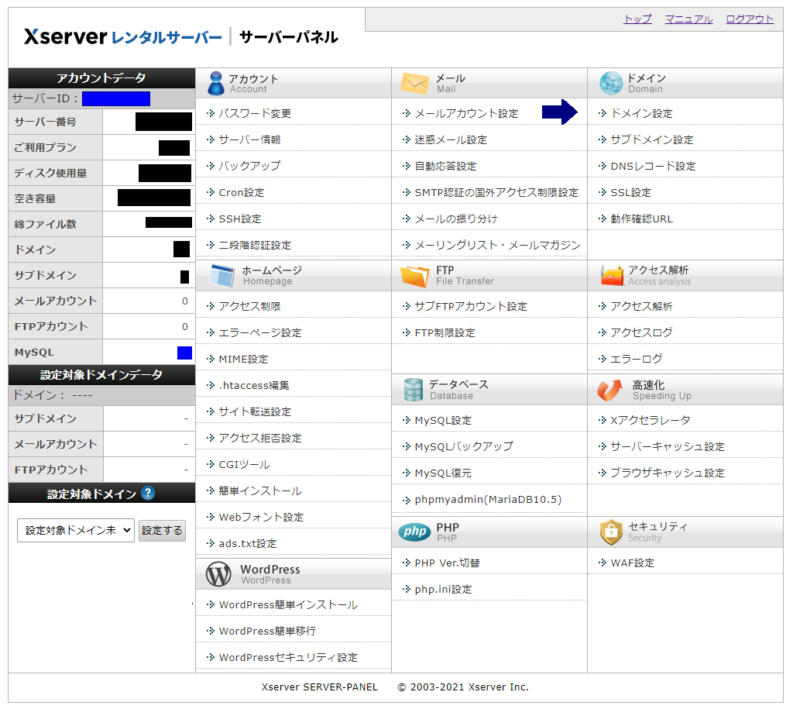Open 自動応答設定
Image resolution: width=800 pixels, height=709 pixels.
[x=445, y=166]
